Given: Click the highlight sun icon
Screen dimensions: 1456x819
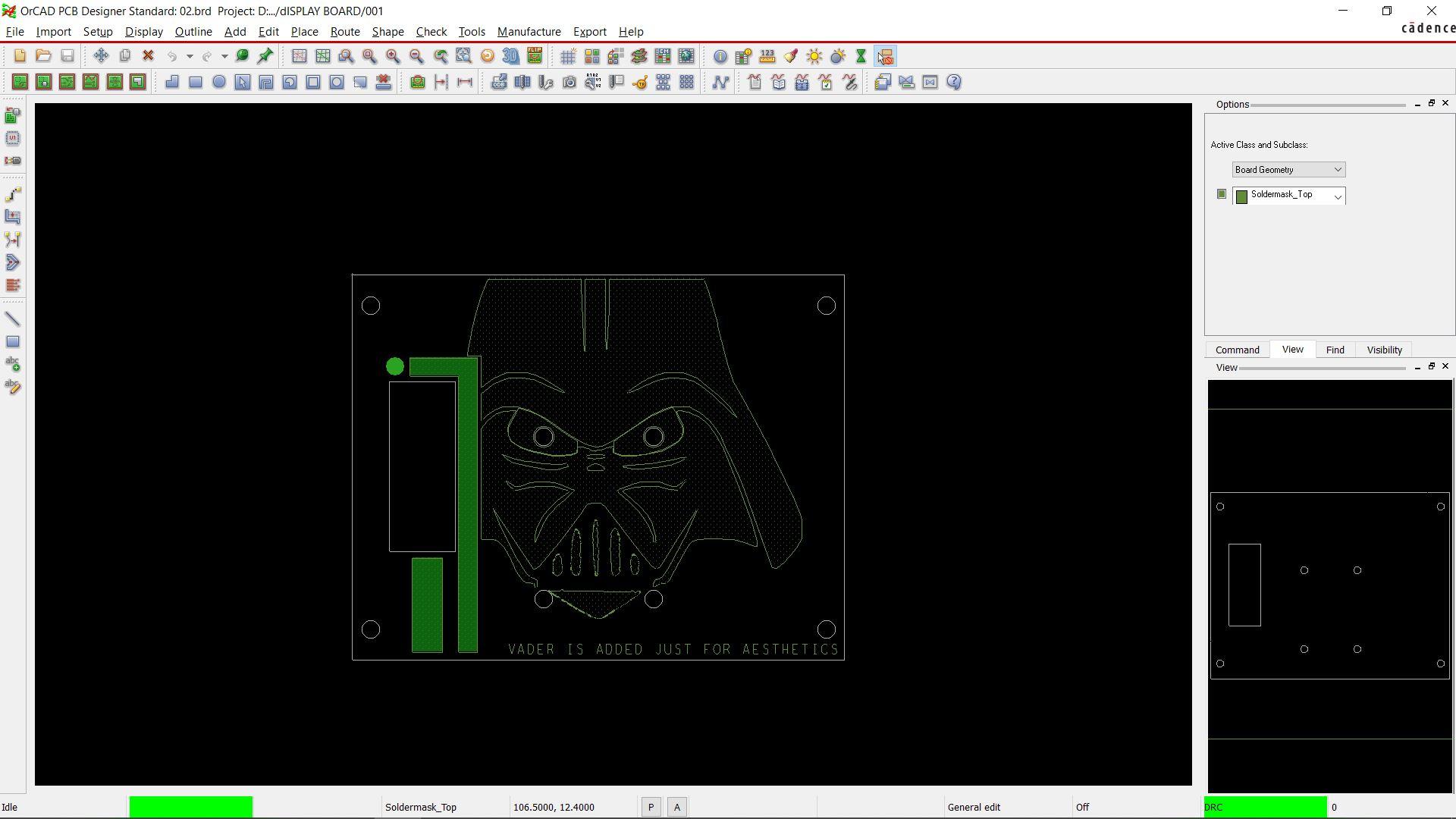Looking at the screenshot, I should pyautogui.click(x=814, y=56).
